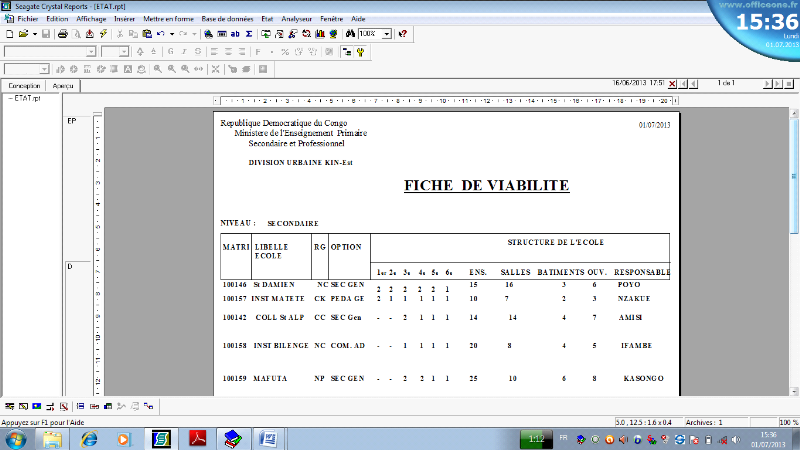Expand the font name combo box

click(x=91, y=51)
